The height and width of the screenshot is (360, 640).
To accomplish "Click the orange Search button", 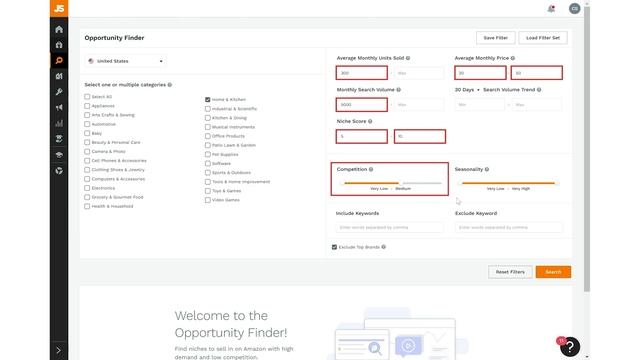I will 553,272.
